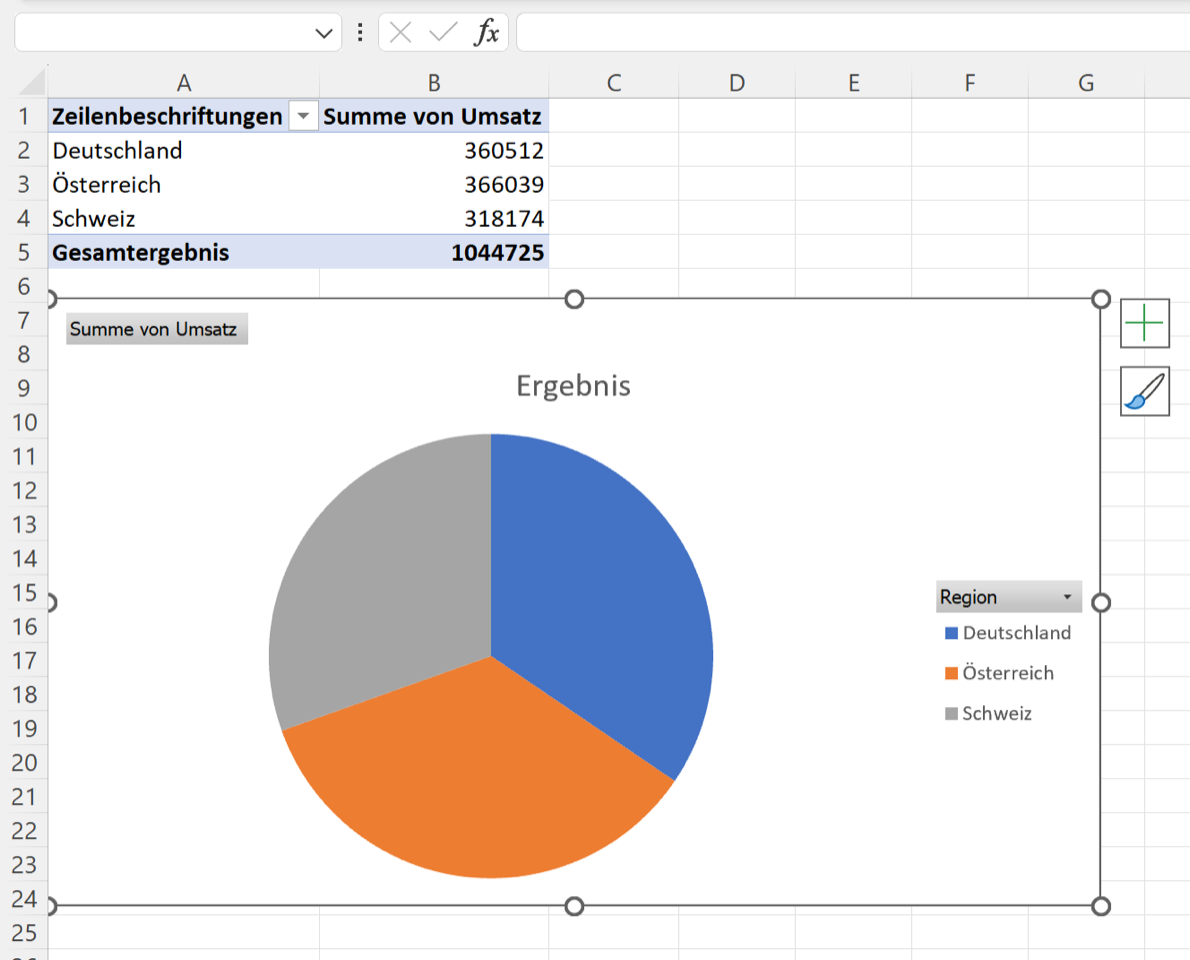Select the Gesamtergebnis cell

(184, 252)
